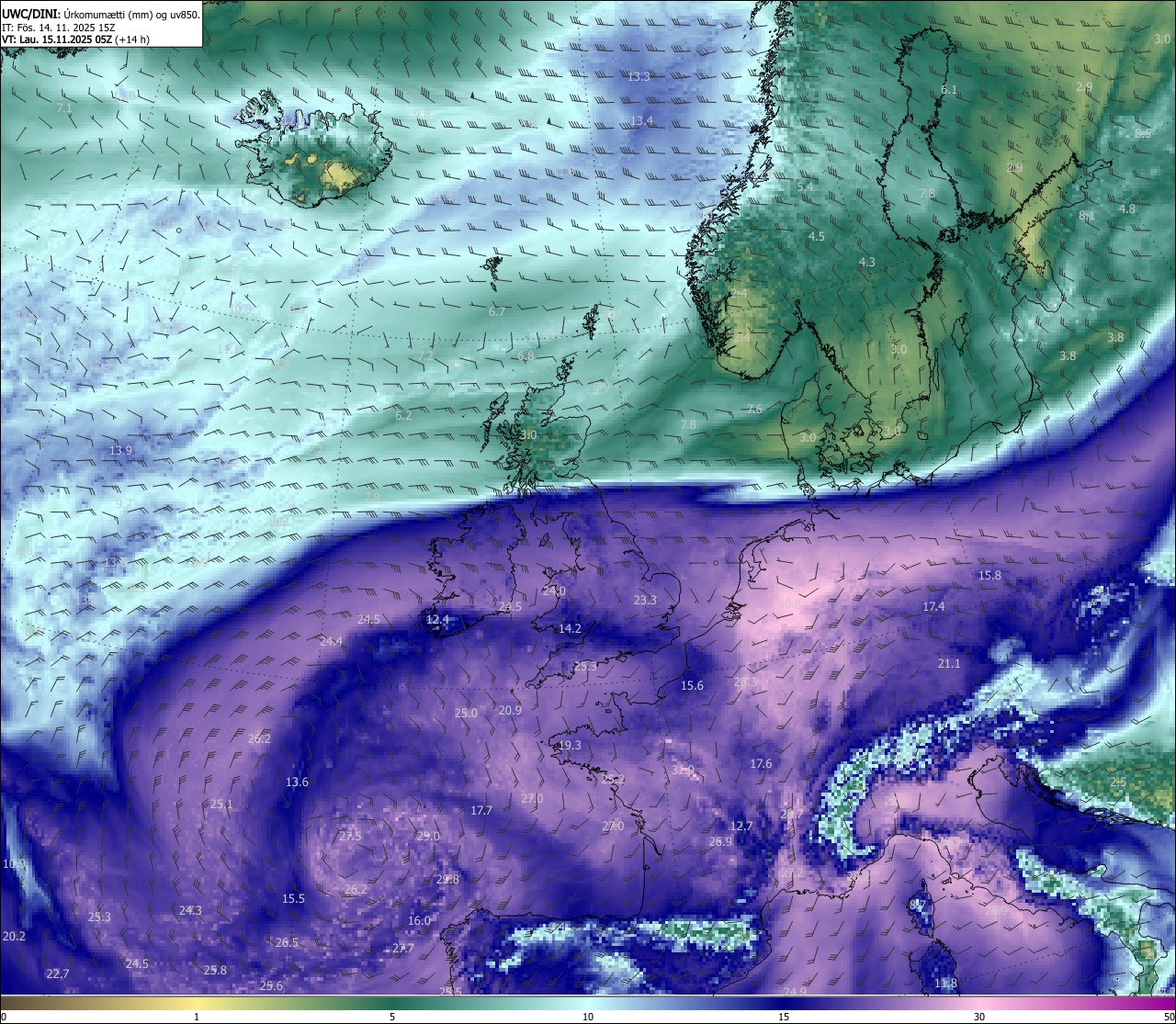Viewport: 1176px width, 1024px height.
Task: Click the 24.3 map value
Action: 190,911
